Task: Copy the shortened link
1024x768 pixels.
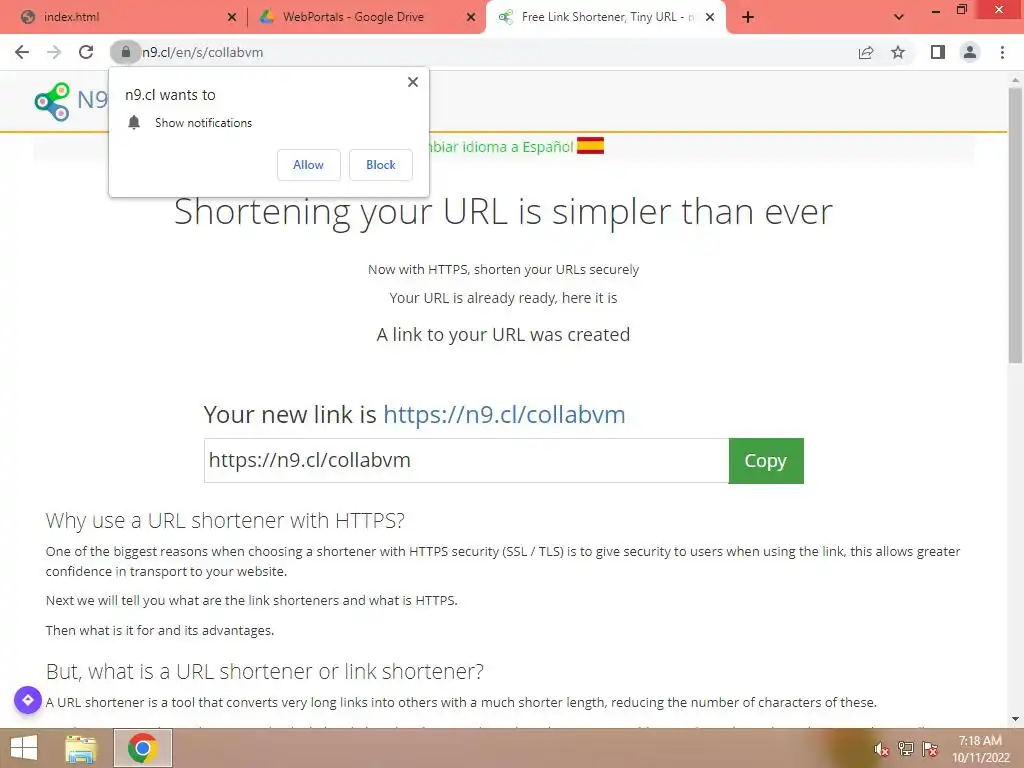Action: point(766,460)
